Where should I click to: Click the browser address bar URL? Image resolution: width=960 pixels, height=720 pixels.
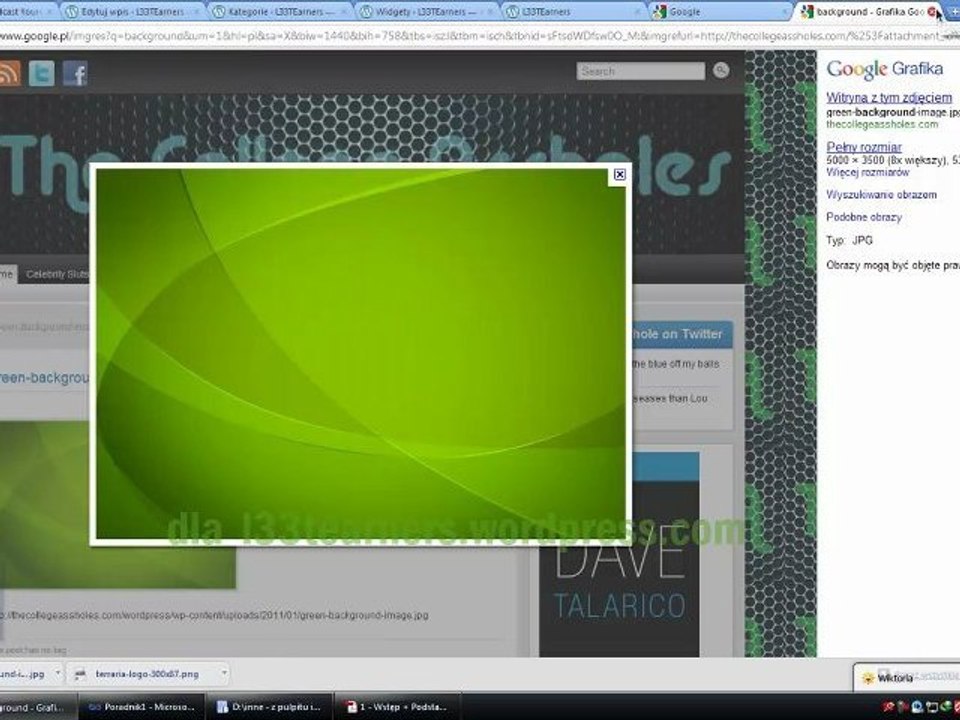pos(480,37)
